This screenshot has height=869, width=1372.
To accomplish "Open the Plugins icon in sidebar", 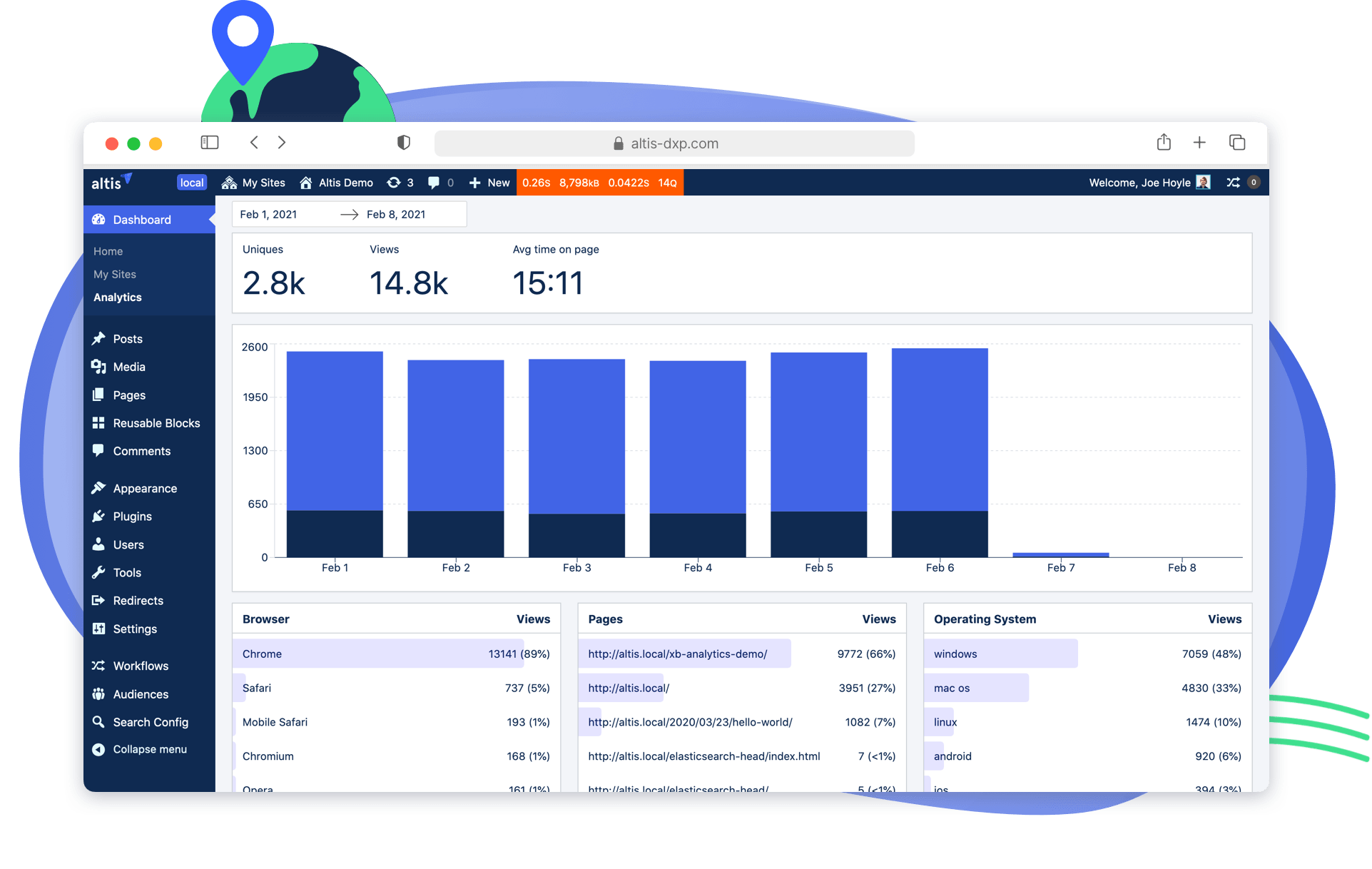I will point(99,516).
